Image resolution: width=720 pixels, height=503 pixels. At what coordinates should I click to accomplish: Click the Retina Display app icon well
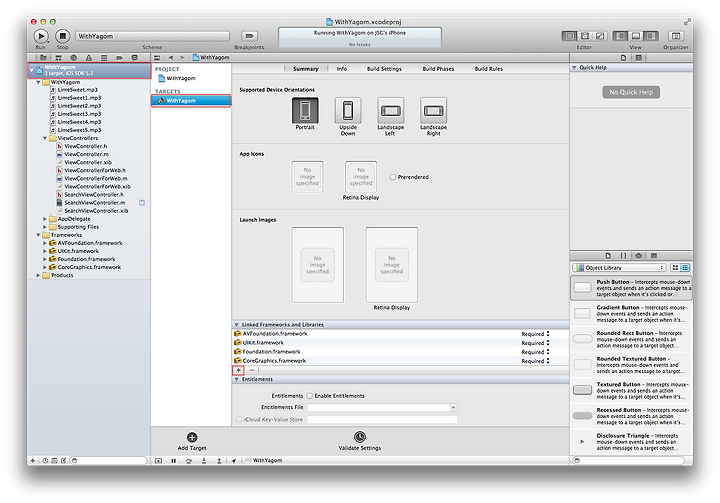361,176
